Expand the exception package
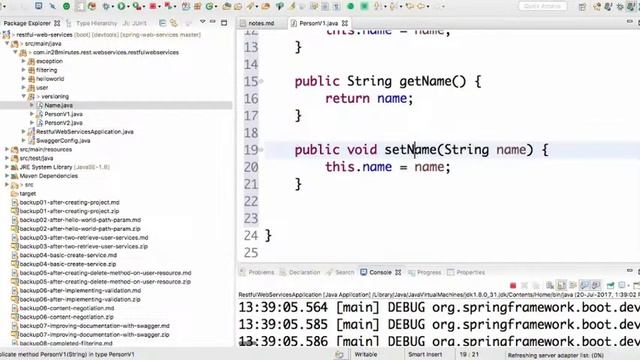640x360 pixels. click(24, 61)
